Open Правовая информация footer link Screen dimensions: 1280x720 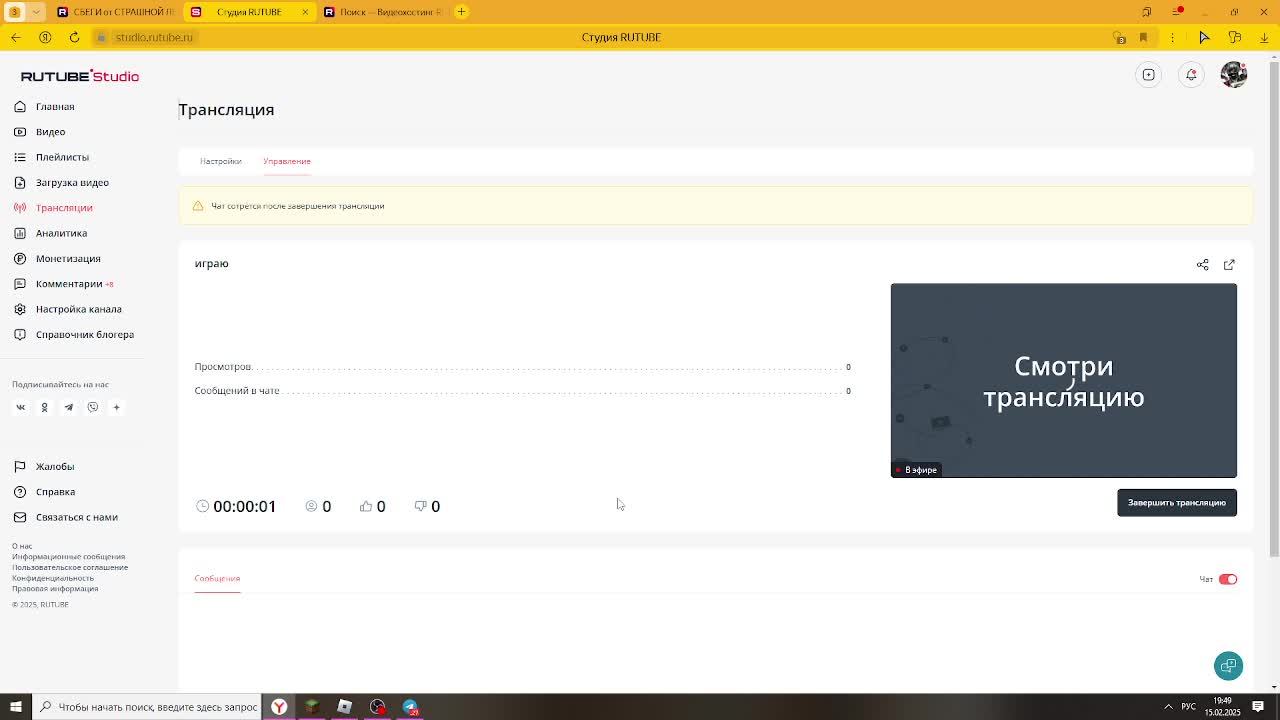[55, 589]
